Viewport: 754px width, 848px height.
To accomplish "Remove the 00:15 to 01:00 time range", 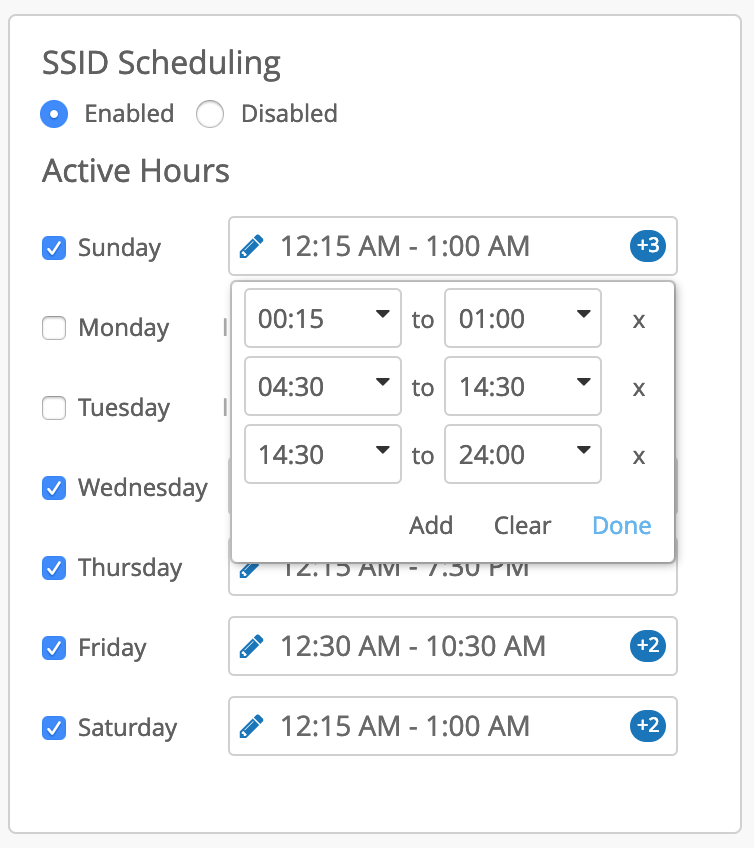I will point(639,320).
